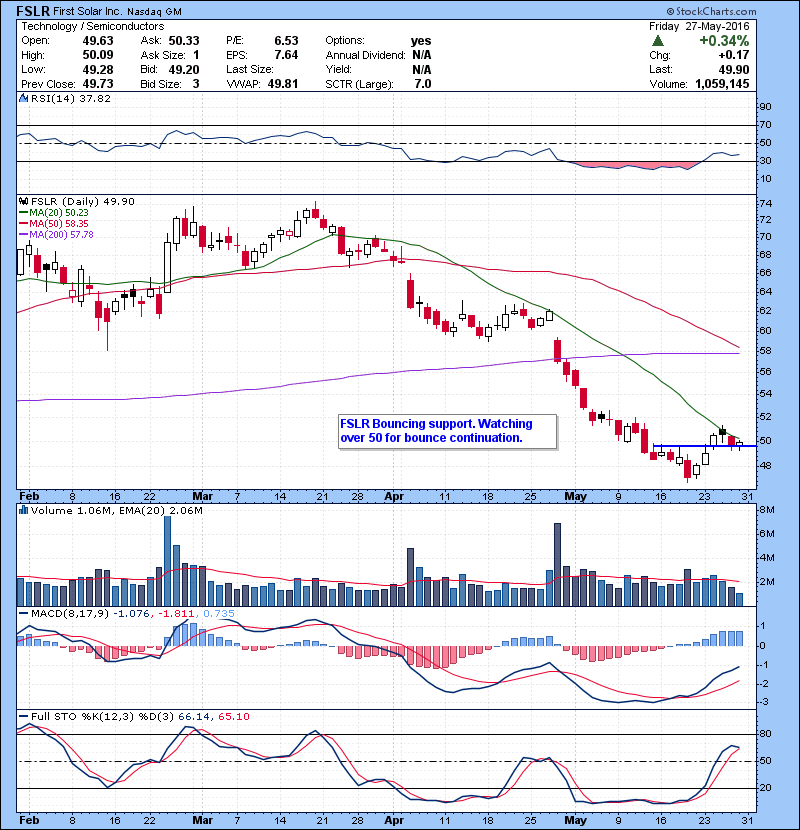Click the Options value 'yes'

(421, 41)
